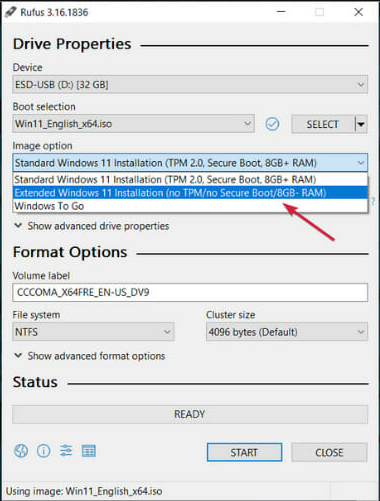Open the Boot selection dropdown

[x=133, y=124]
